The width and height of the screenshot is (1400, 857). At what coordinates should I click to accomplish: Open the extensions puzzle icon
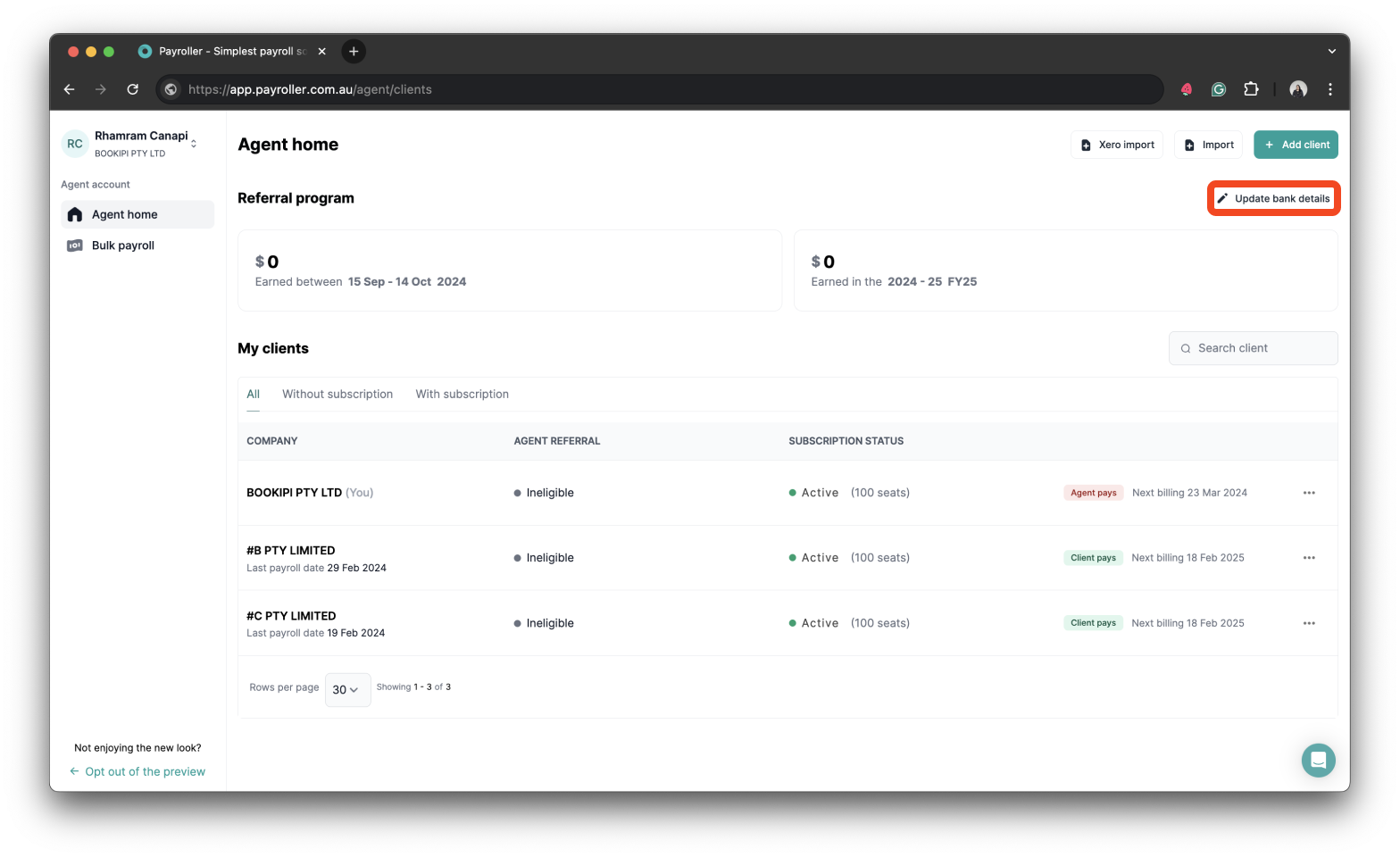click(1251, 89)
